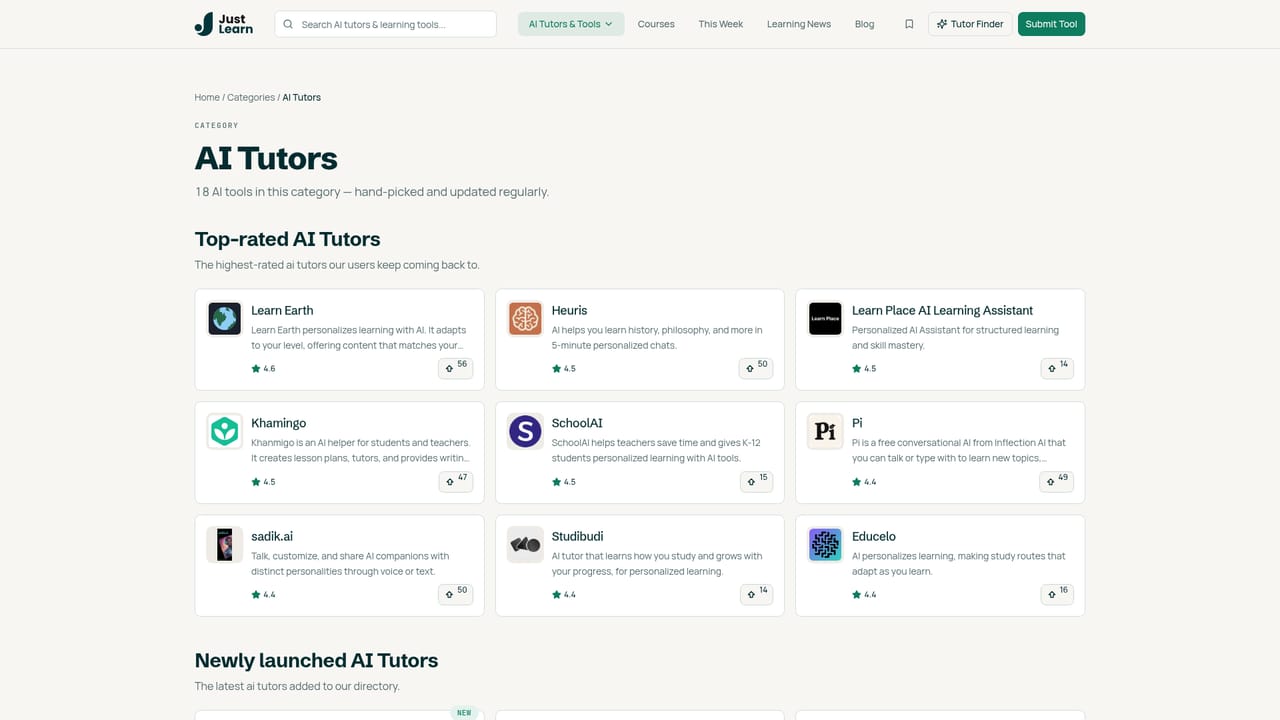The height and width of the screenshot is (720, 1280).
Task: Open the Just Learn logo home link
Action: point(224,24)
